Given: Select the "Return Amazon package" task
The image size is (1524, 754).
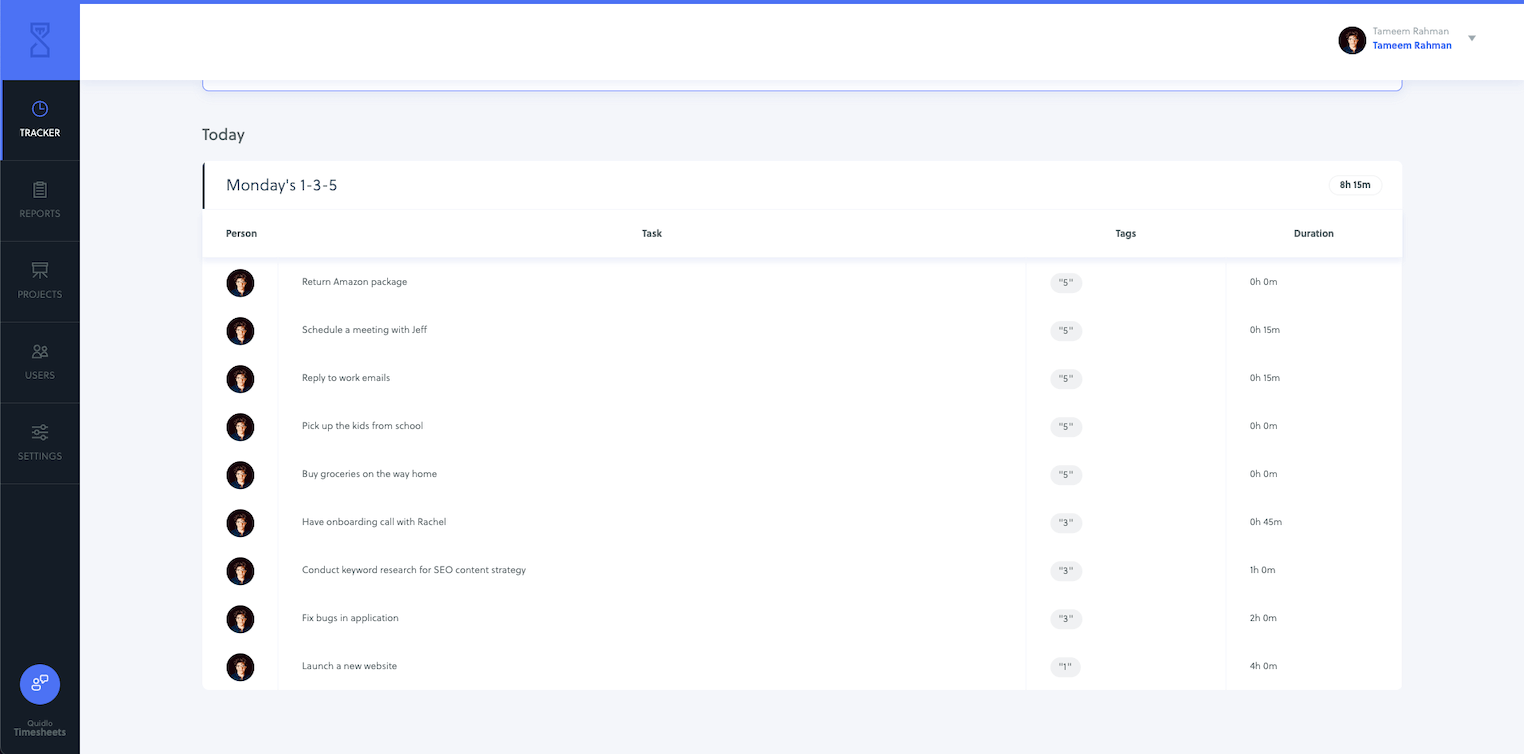Looking at the screenshot, I should (354, 282).
